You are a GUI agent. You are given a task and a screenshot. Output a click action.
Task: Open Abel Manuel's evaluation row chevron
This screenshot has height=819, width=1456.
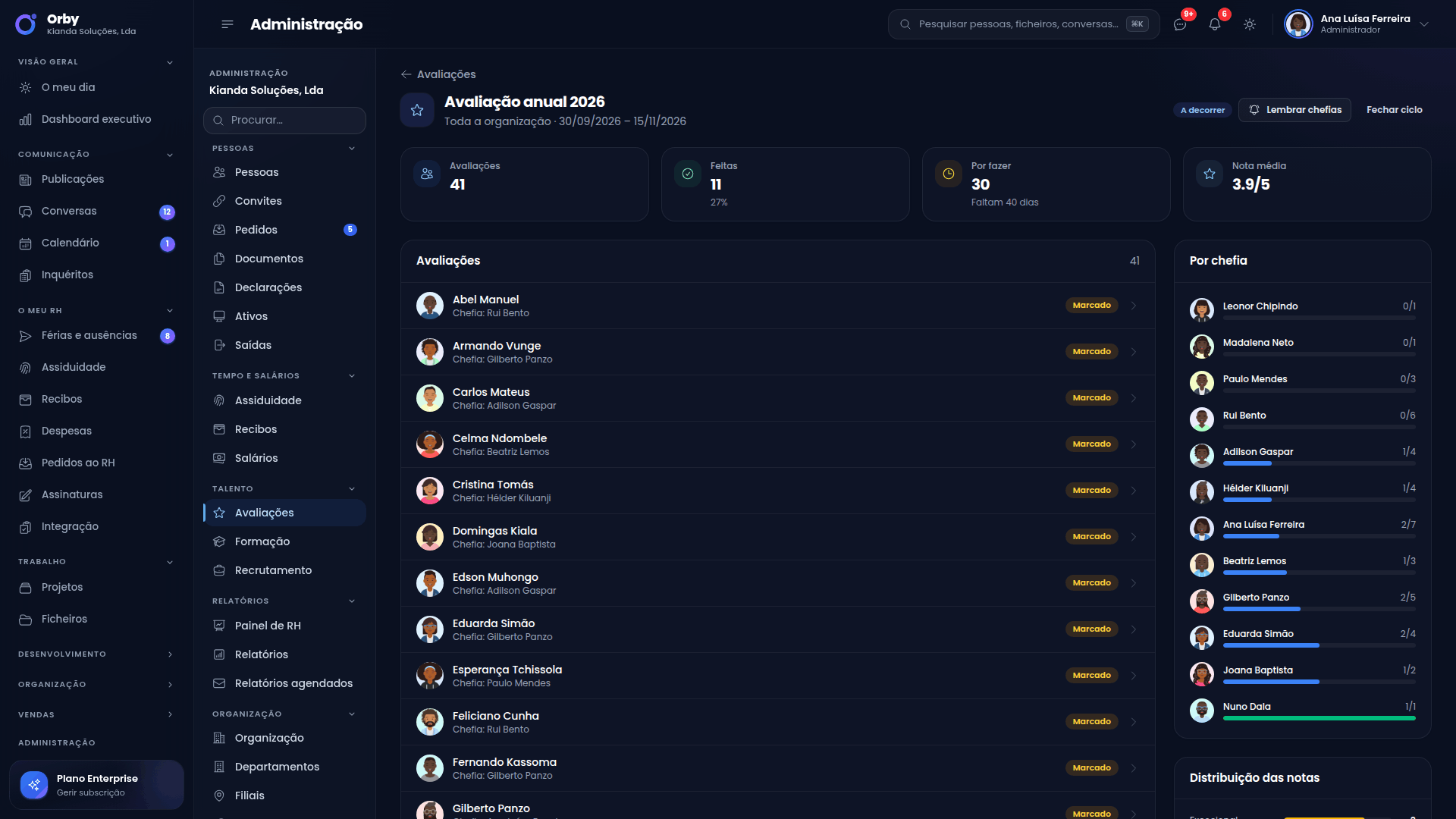point(1134,306)
